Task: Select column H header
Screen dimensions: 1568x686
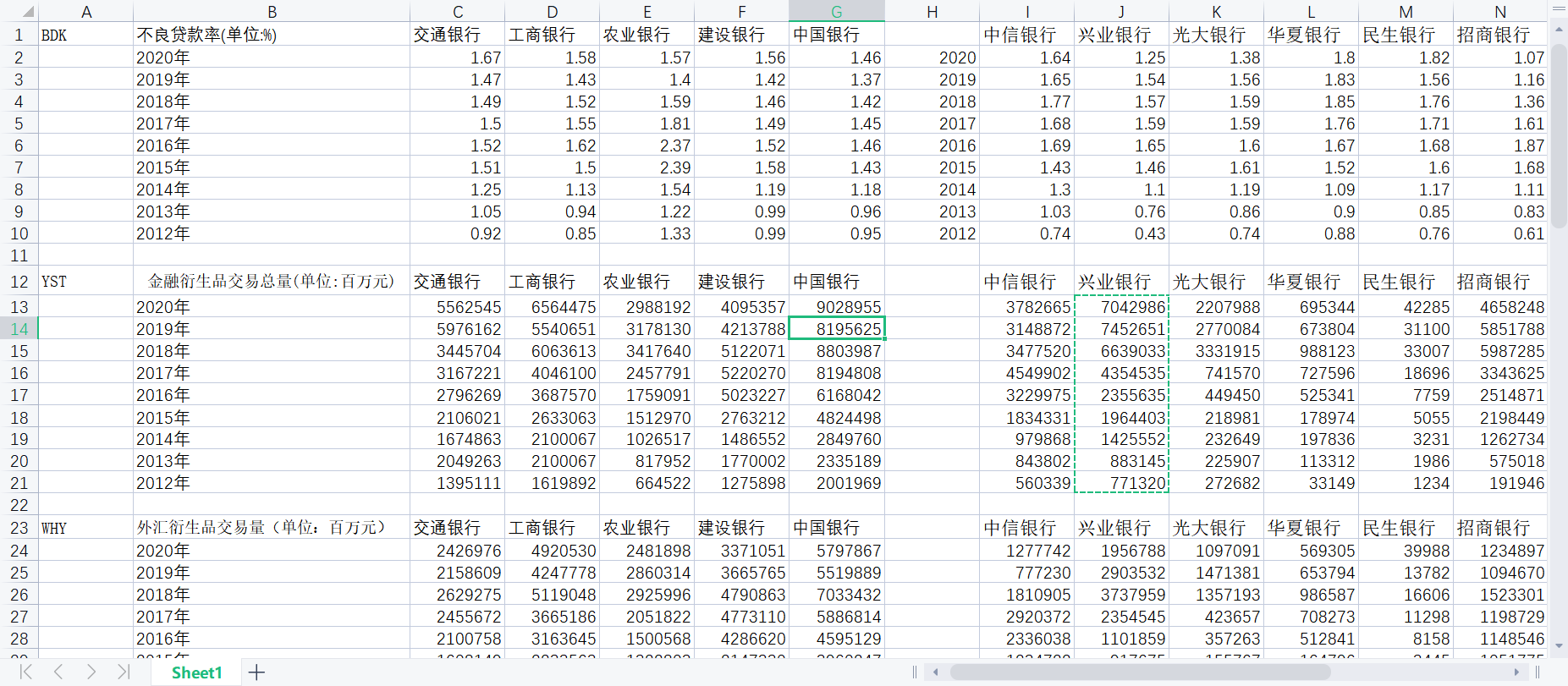Action: coord(932,11)
